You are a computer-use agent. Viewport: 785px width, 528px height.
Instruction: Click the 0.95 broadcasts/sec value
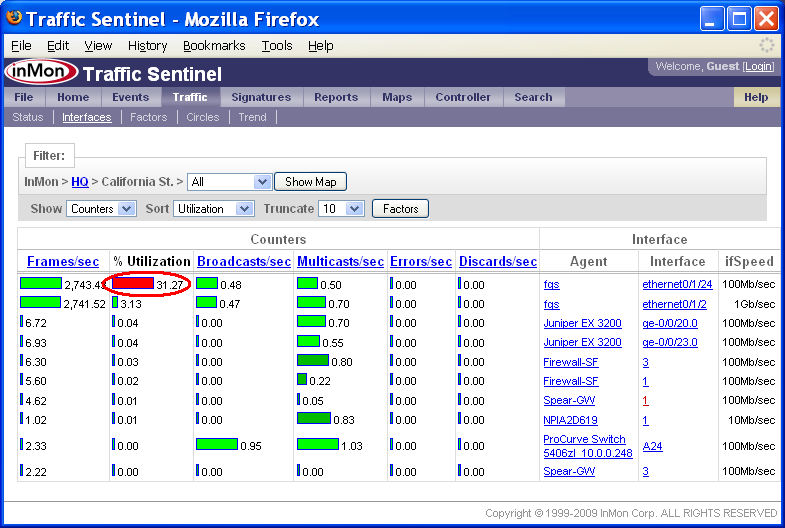[x=251, y=446]
